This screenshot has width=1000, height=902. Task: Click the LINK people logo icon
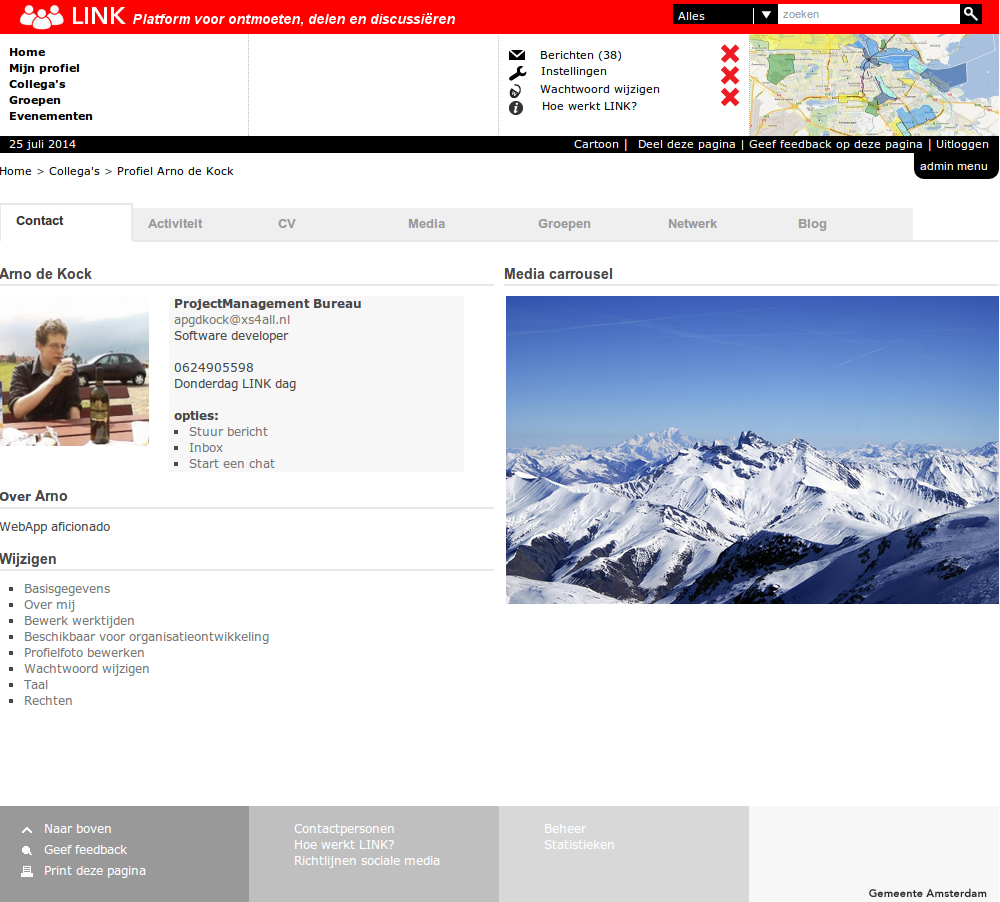pyautogui.click(x=41, y=17)
